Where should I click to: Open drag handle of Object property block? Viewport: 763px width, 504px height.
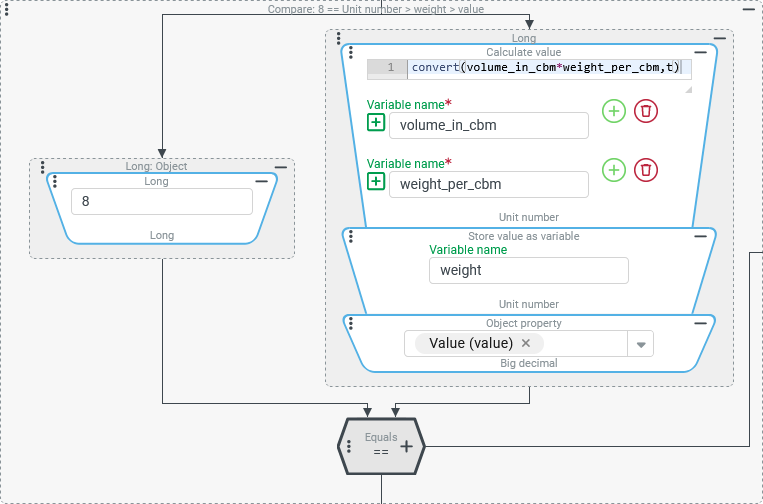point(351,323)
